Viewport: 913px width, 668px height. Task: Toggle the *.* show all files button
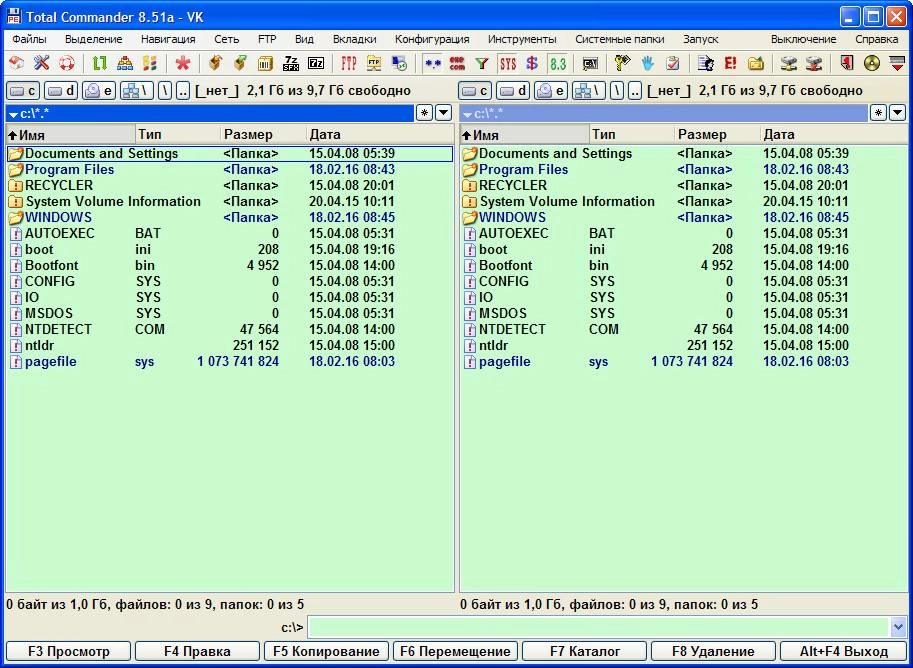(x=432, y=63)
